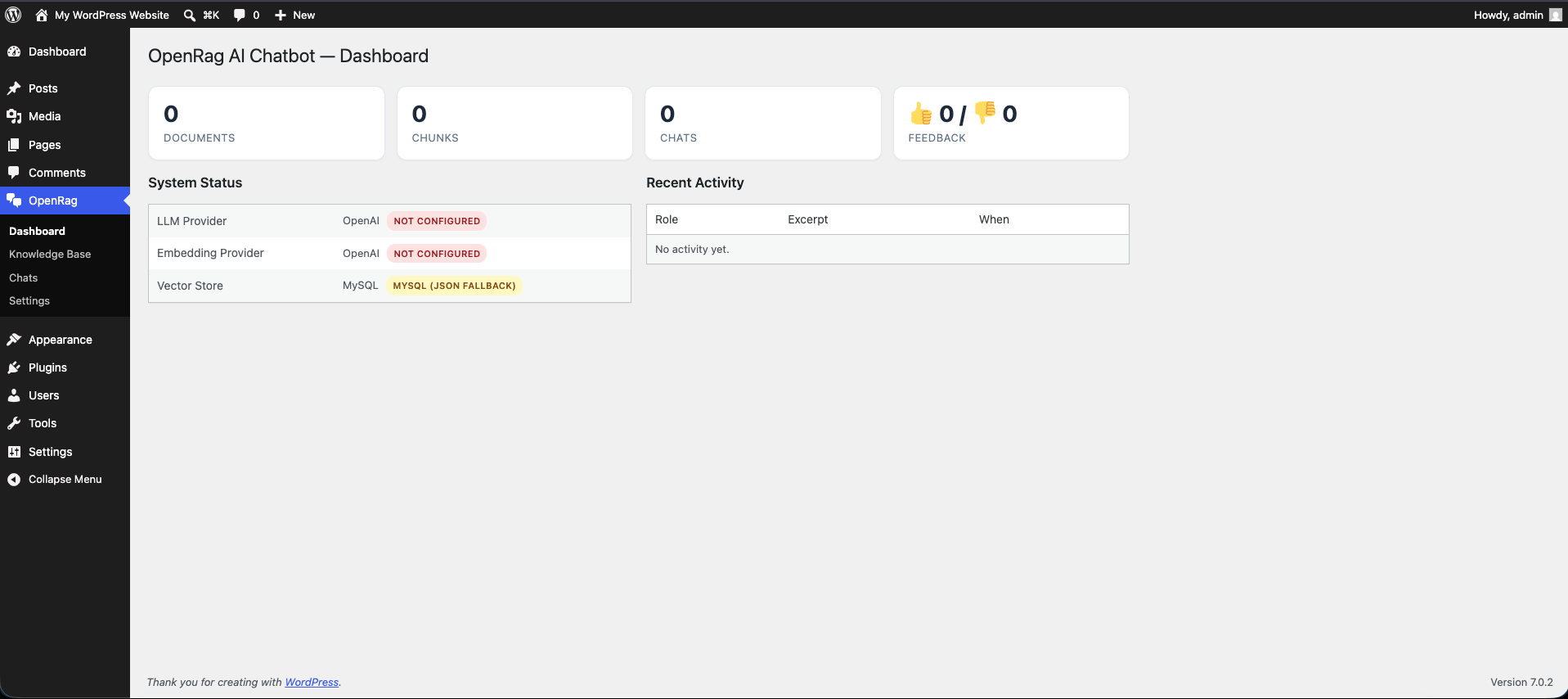The height and width of the screenshot is (699, 1568).
Task: Click the Appearance paintbrush icon
Action: coord(14,340)
